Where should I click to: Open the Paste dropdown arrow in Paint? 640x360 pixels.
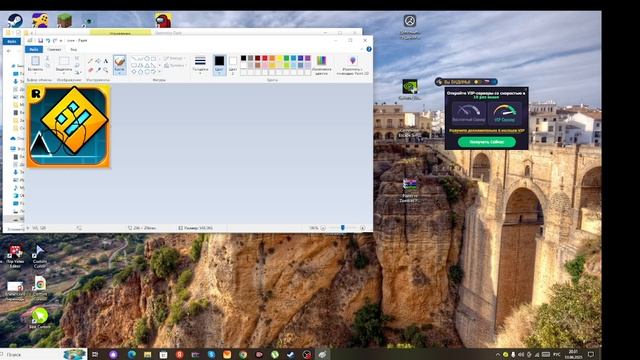(35, 72)
